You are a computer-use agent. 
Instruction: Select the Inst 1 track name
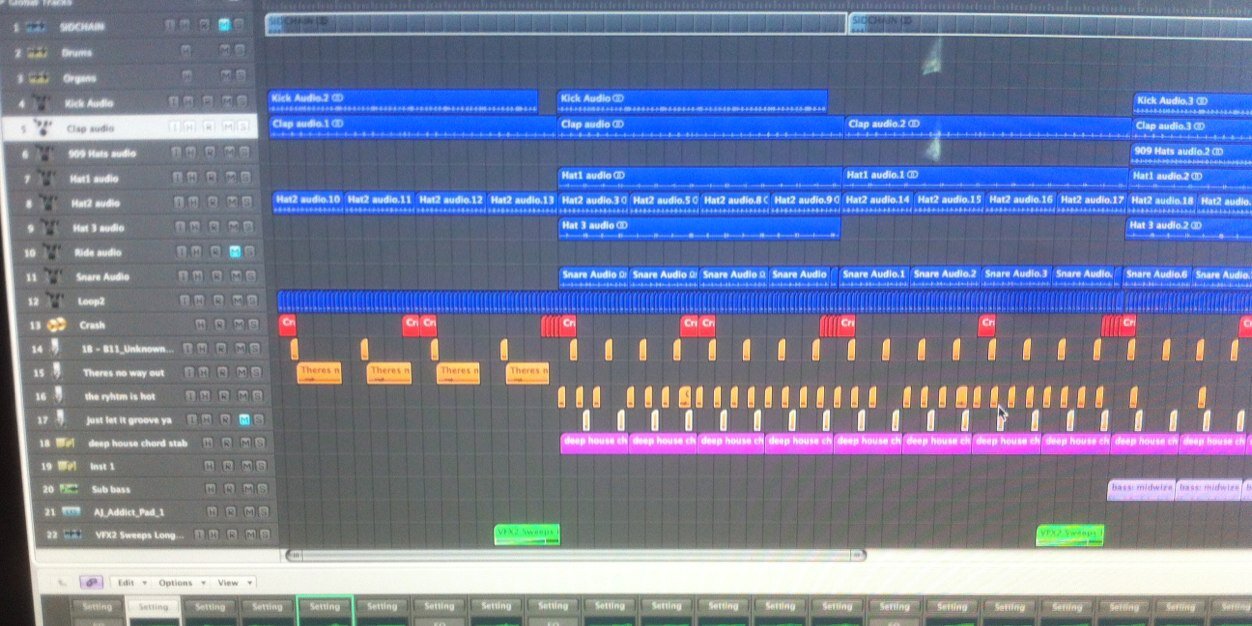(x=101, y=466)
